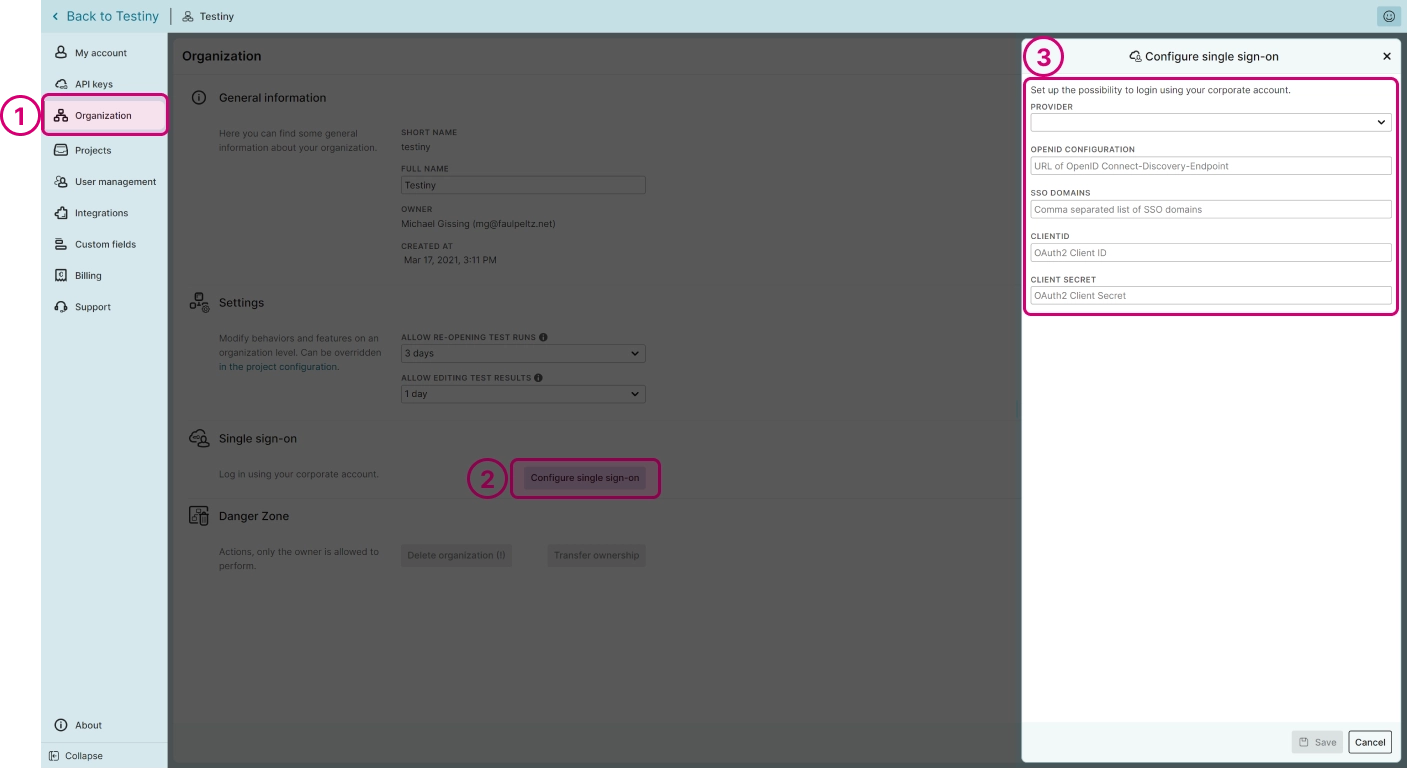The height and width of the screenshot is (769, 1407).
Task: Click the info icon beside Allow Re-opening Test Runs
Action: (x=543, y=337)
